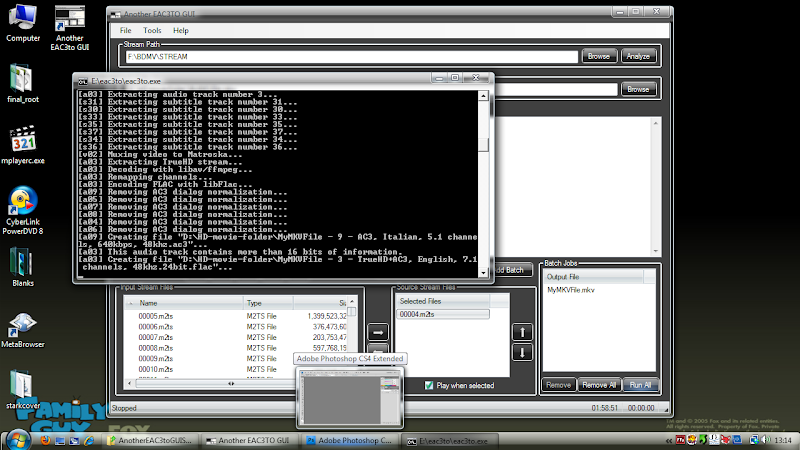Click inside the Stream Path input field
This screenshot has width=800, height=450.
pyautogui.click(x=350, y=57)
